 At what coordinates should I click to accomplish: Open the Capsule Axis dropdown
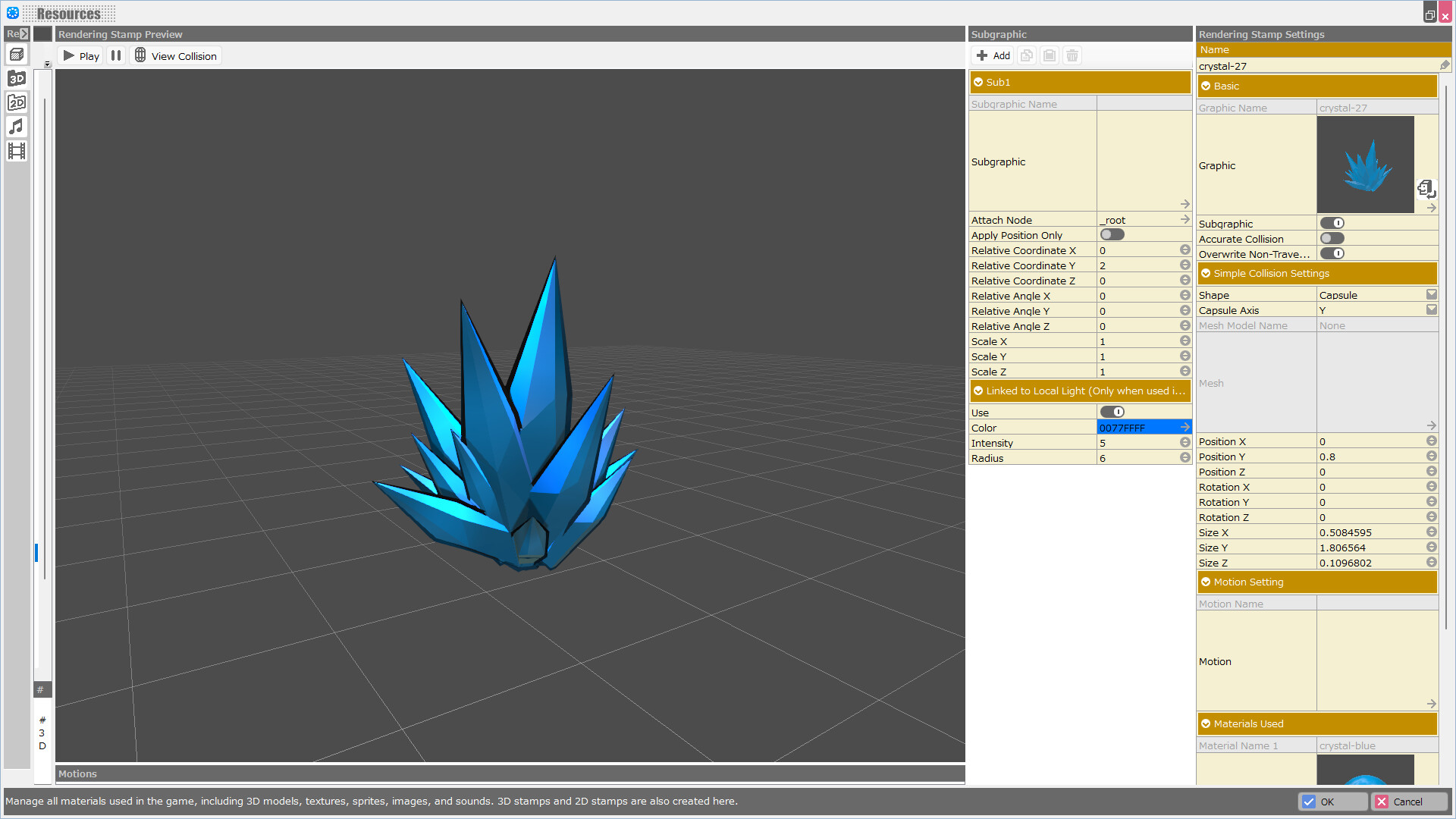[1431, 309]
